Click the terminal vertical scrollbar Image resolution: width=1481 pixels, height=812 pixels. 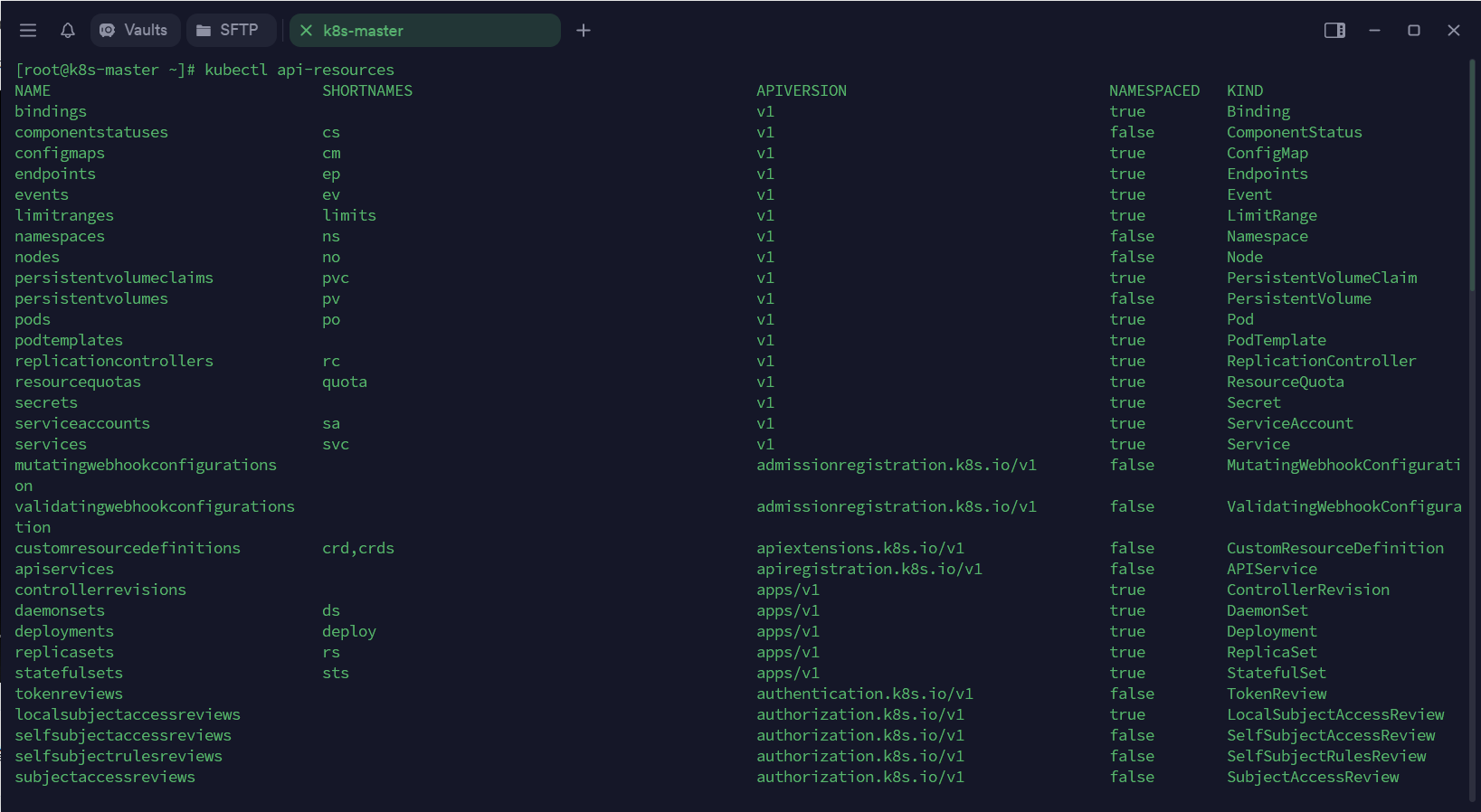pos(1472,175)
